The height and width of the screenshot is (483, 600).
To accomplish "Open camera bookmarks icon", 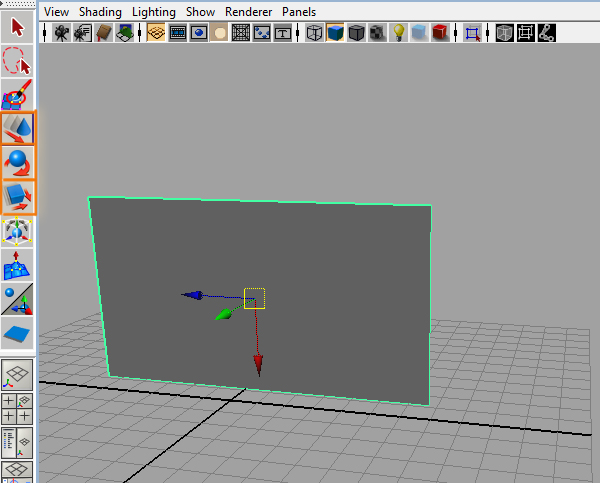I will point(103,33).
